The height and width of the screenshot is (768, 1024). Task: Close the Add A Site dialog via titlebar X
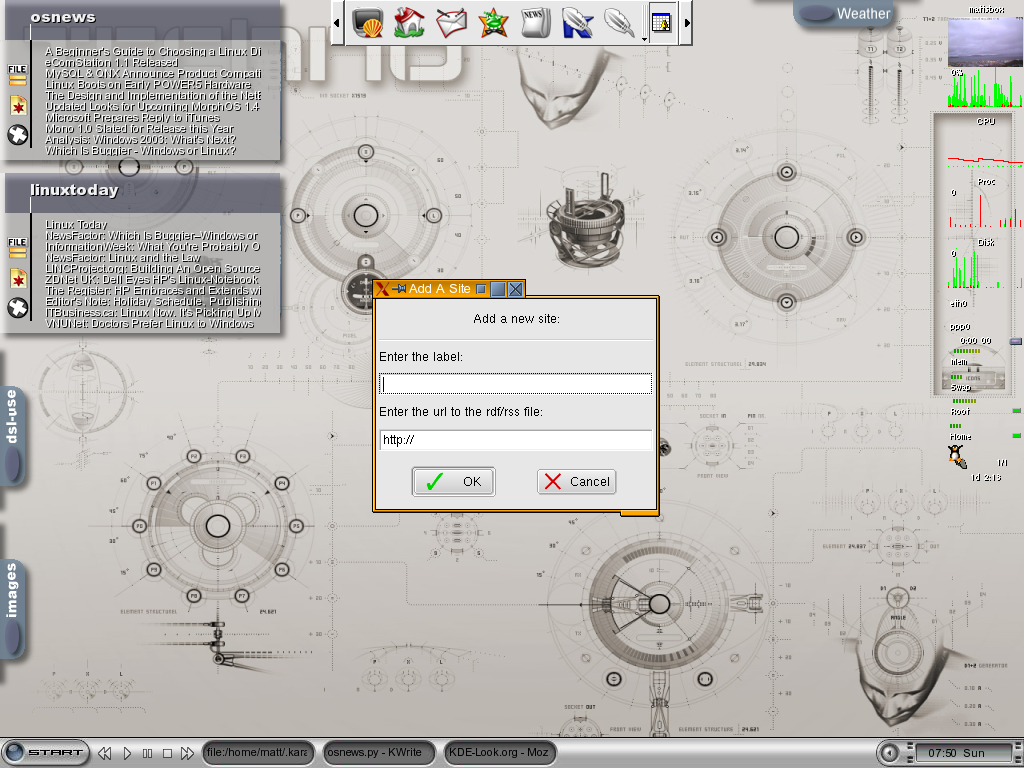pyautogui.click(x=515, y=289)
